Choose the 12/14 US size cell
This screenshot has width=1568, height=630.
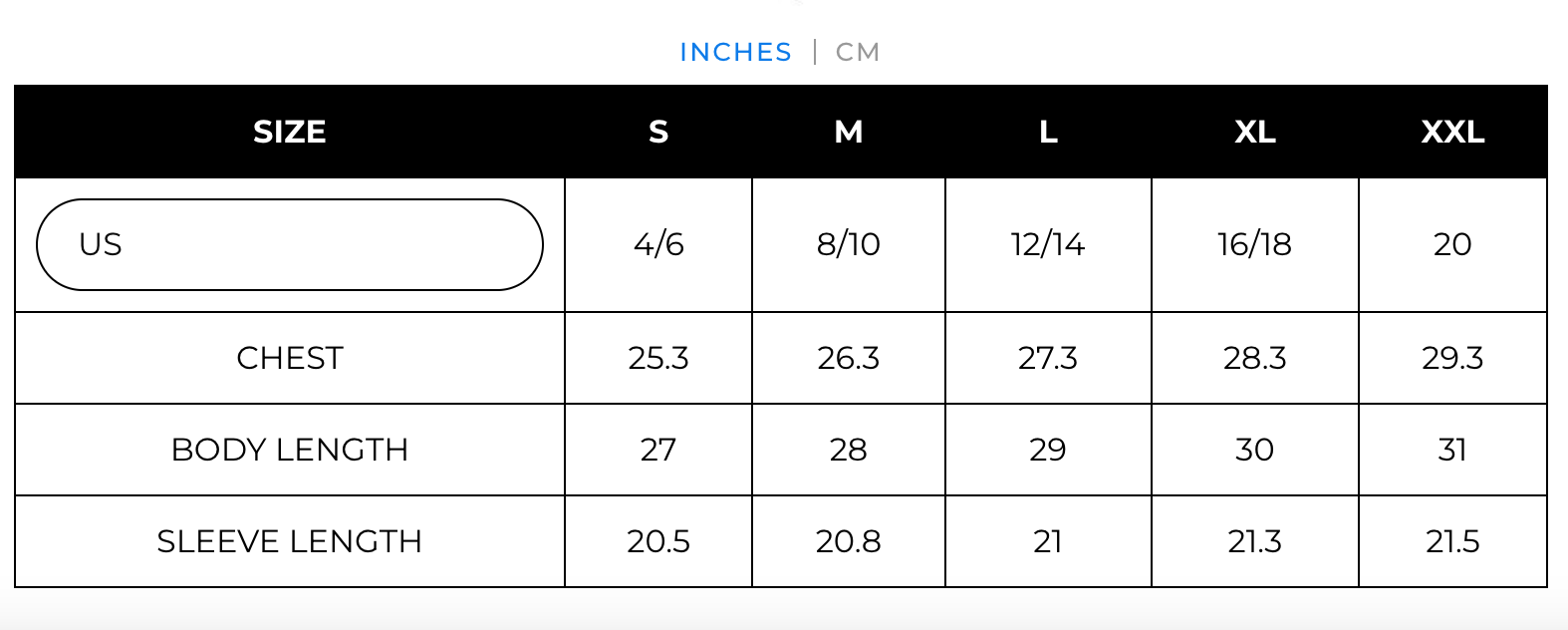1048,244
